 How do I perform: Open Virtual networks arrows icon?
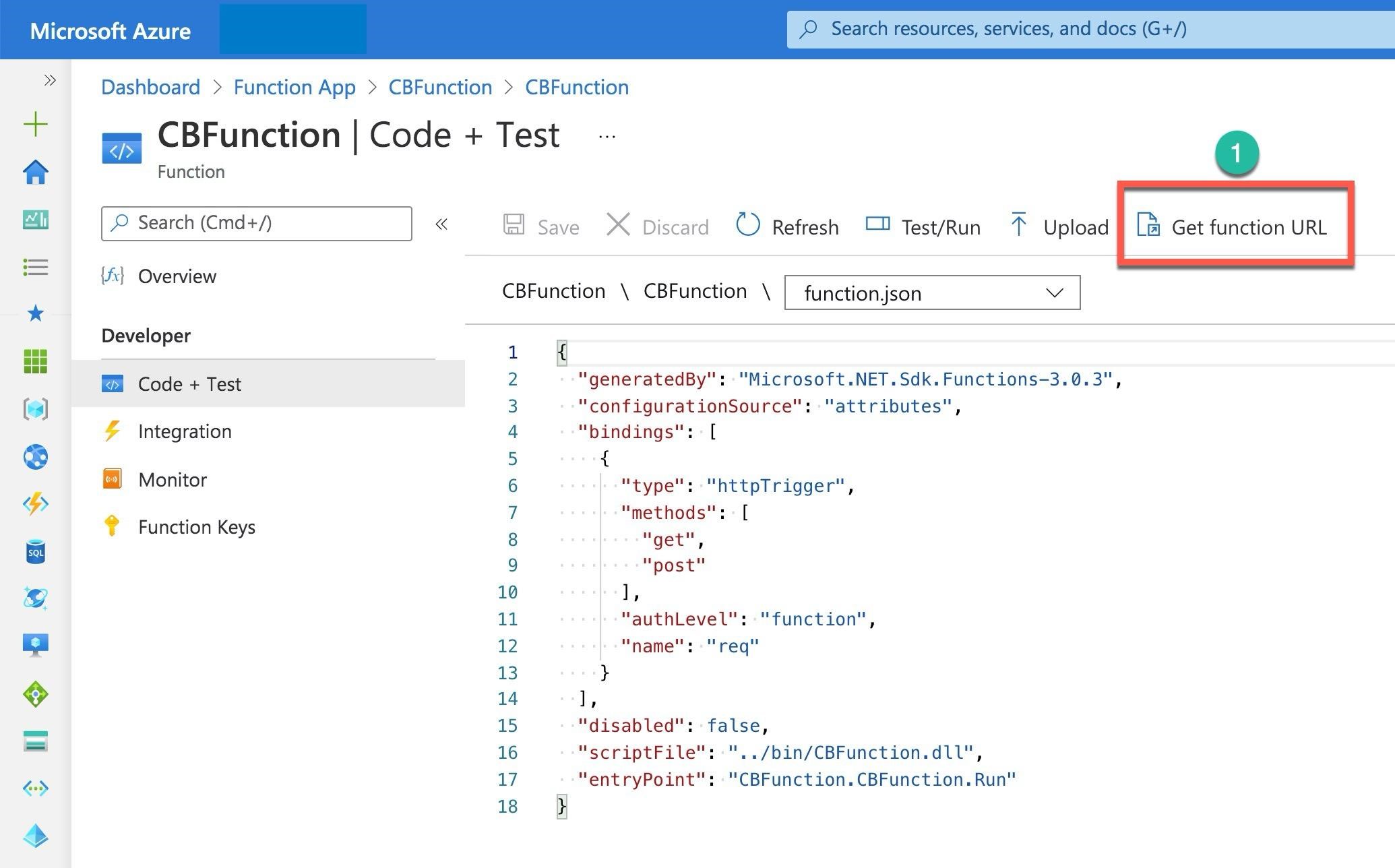[35, 788]
